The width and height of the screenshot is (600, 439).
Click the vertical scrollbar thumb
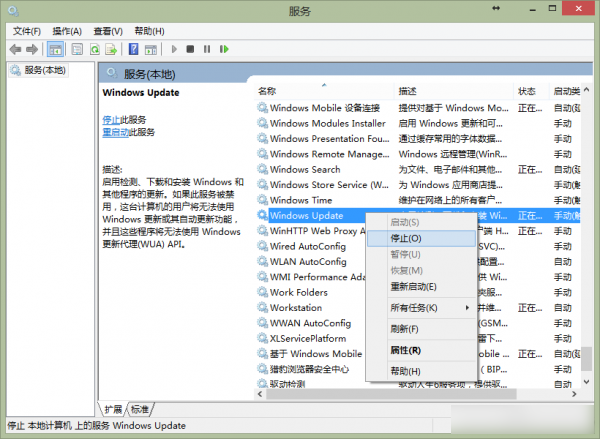pos(586,359)
